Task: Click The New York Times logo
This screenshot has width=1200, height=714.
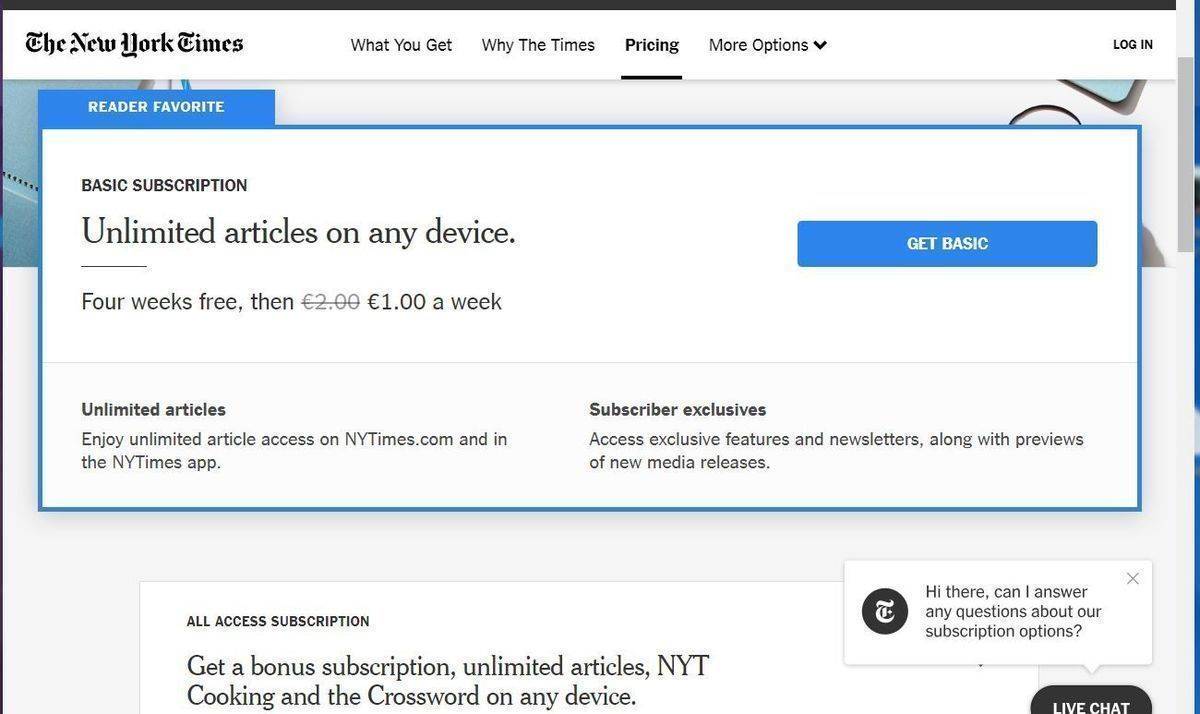Action: (x=134, y=44)
